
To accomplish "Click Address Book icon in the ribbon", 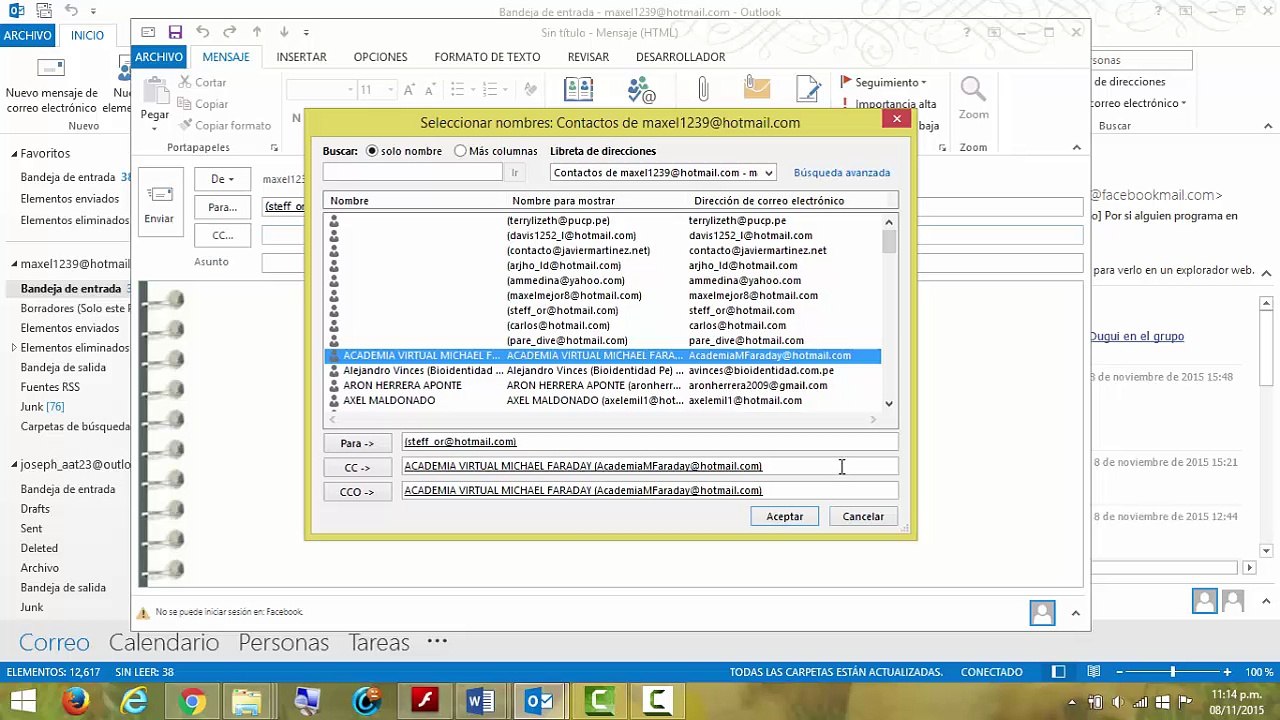I will click(579, 90).
